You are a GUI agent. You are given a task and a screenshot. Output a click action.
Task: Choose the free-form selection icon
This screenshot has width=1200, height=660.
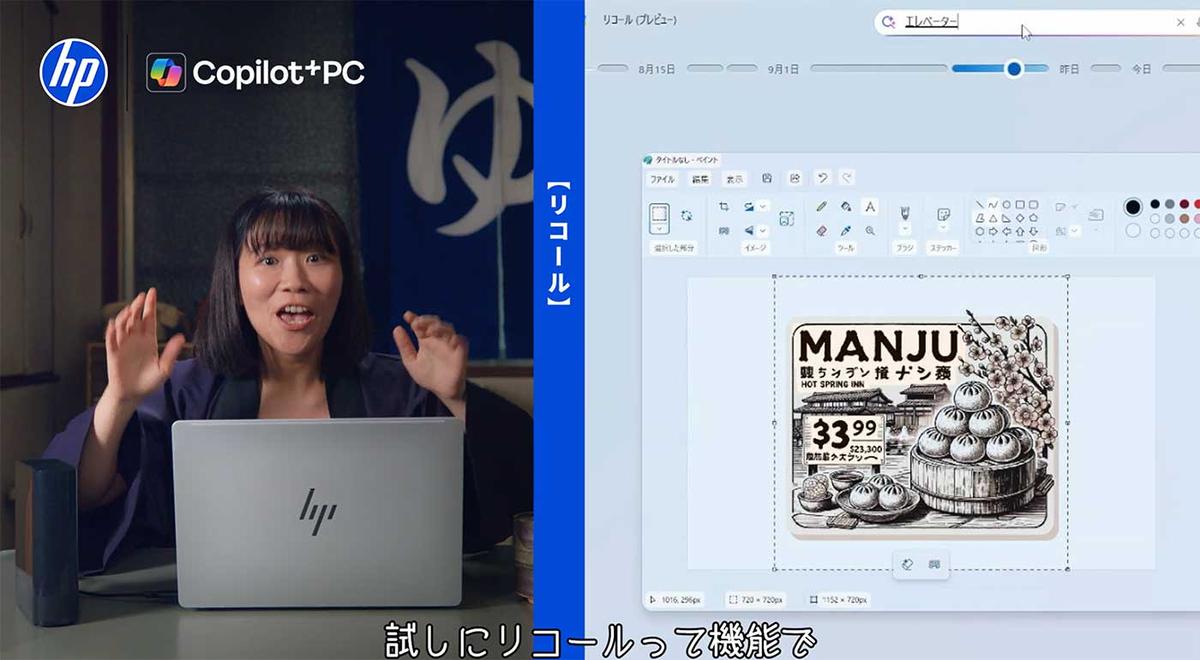point(687,216)
